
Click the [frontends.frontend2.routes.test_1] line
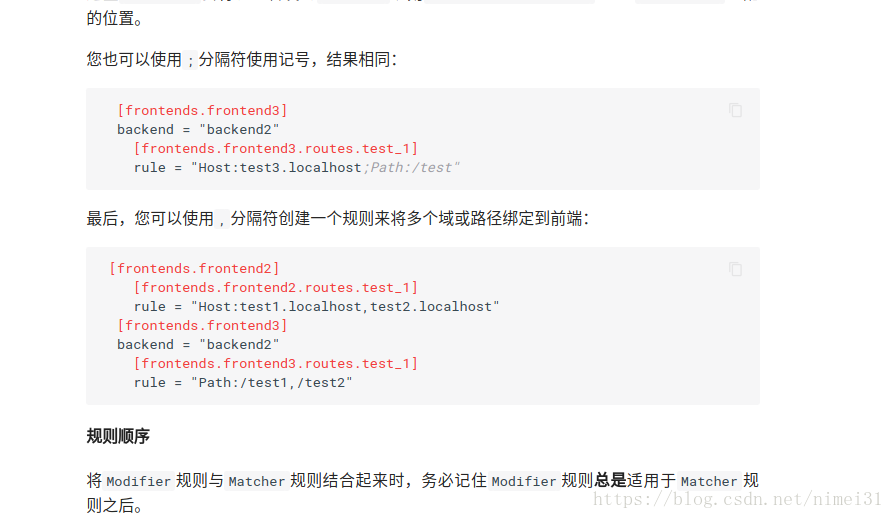[276, 287]
